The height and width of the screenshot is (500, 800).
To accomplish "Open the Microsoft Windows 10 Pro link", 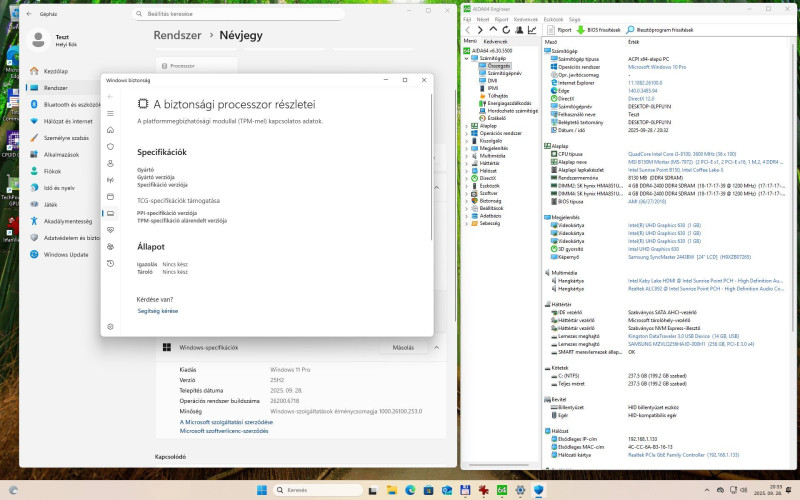I will [x=657, y=67].
